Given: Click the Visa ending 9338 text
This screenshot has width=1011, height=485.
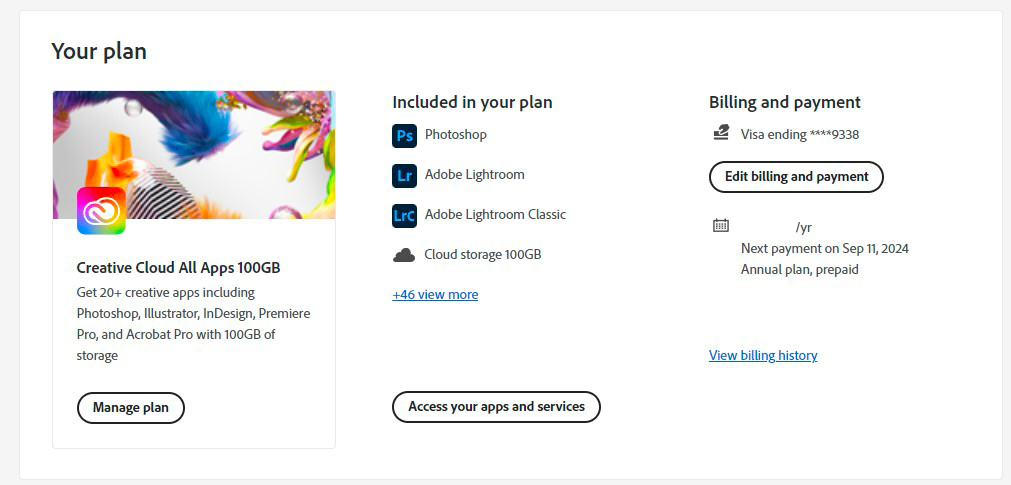Looking at the screenshot, I should tap(800, 134).
